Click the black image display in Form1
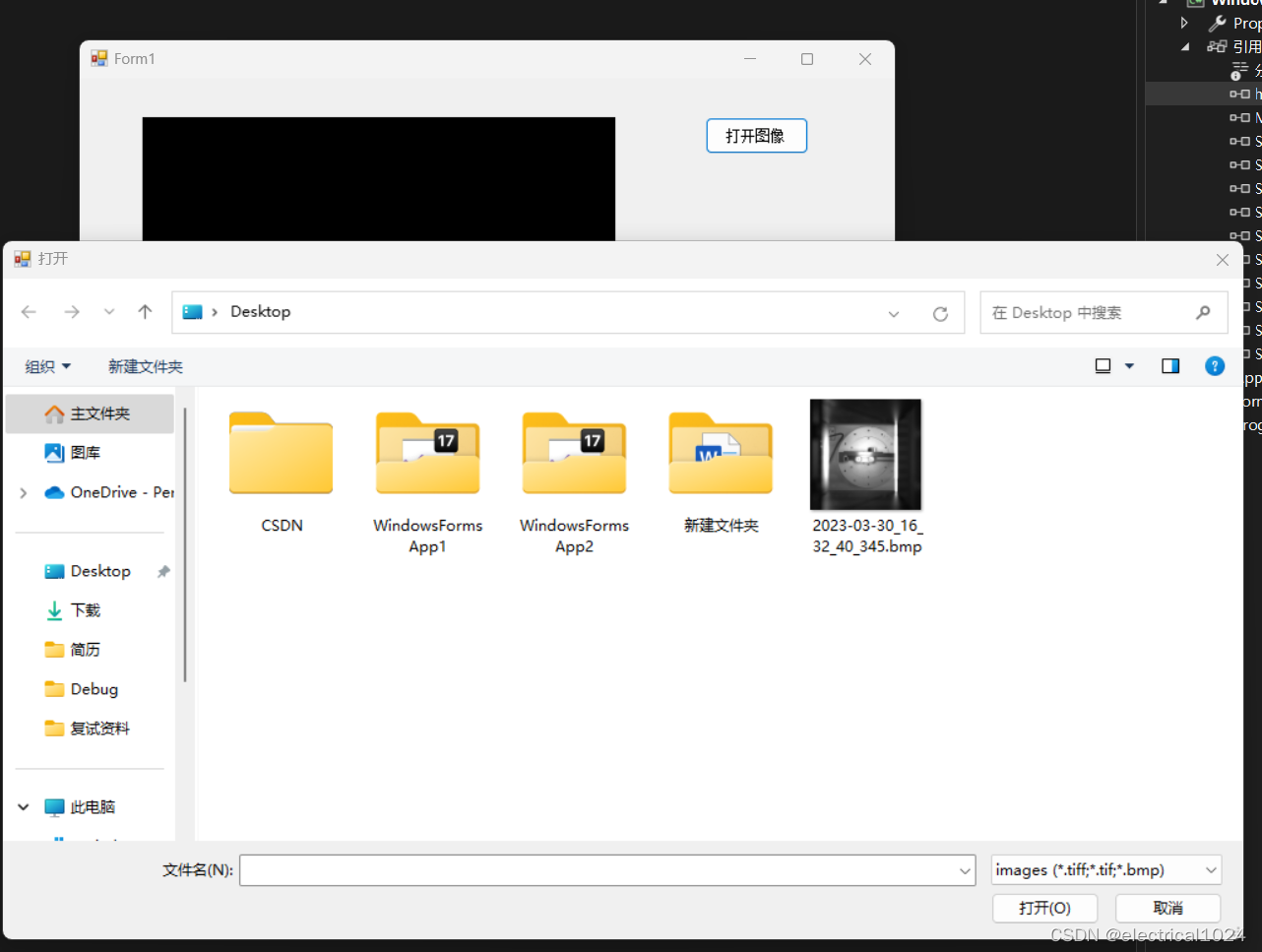 point(379,179)
